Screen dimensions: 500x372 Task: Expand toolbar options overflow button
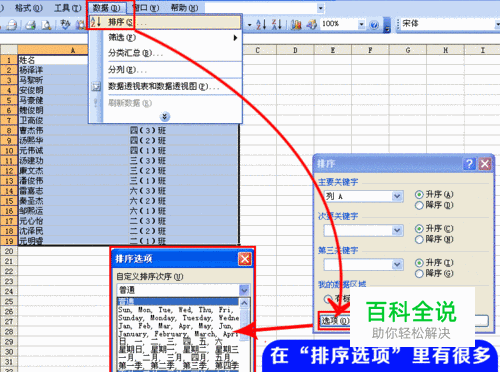coord(387,25)
